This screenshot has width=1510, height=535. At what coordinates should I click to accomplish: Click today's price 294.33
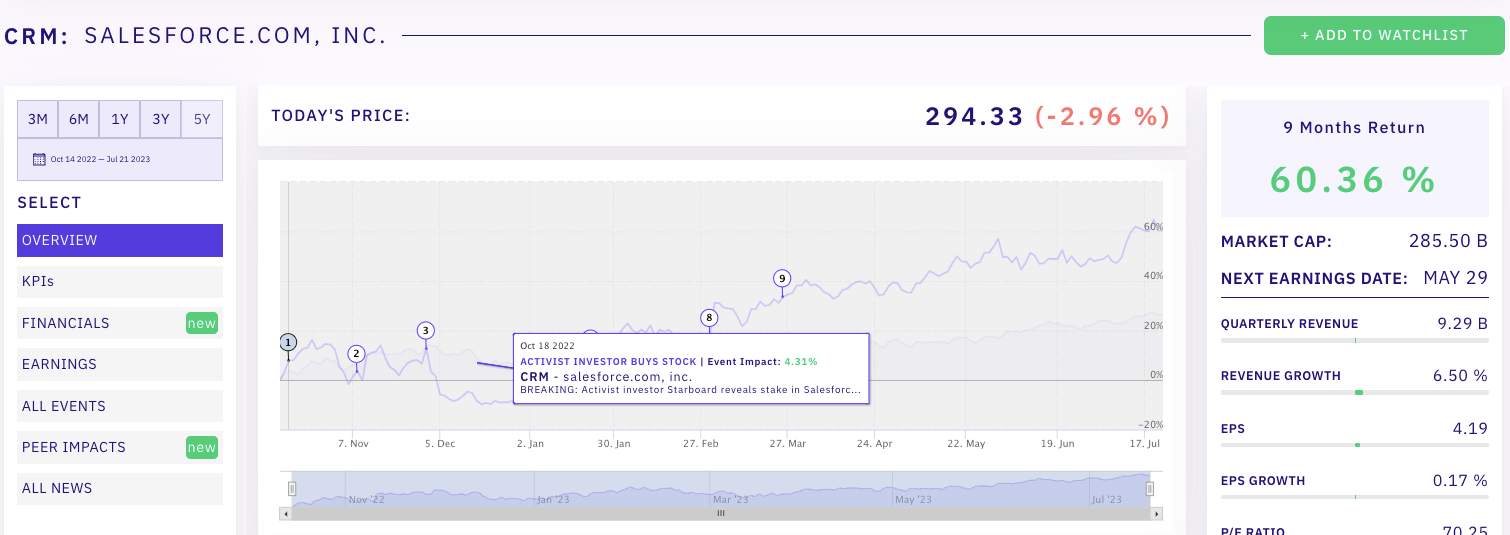click(x=975, y=116)
